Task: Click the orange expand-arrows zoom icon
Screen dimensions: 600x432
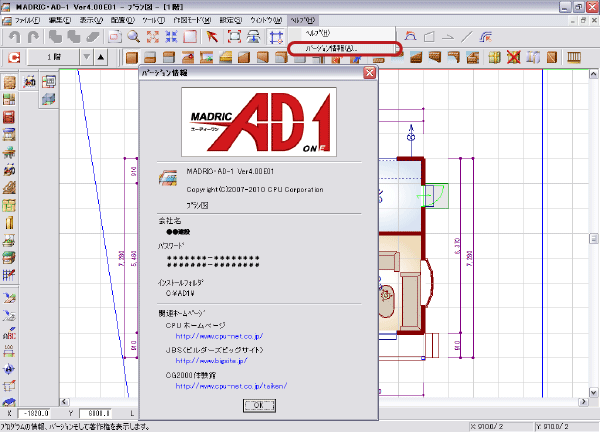Action: click(153, 37)
